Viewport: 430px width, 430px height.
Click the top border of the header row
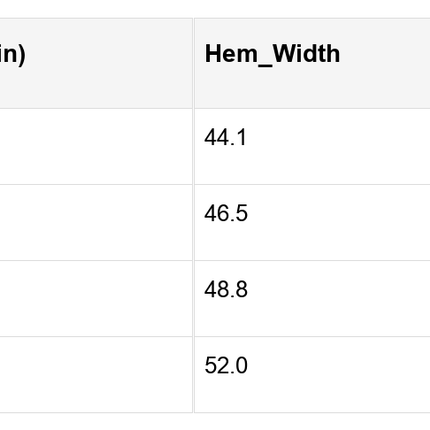click(x=215, y=18)
